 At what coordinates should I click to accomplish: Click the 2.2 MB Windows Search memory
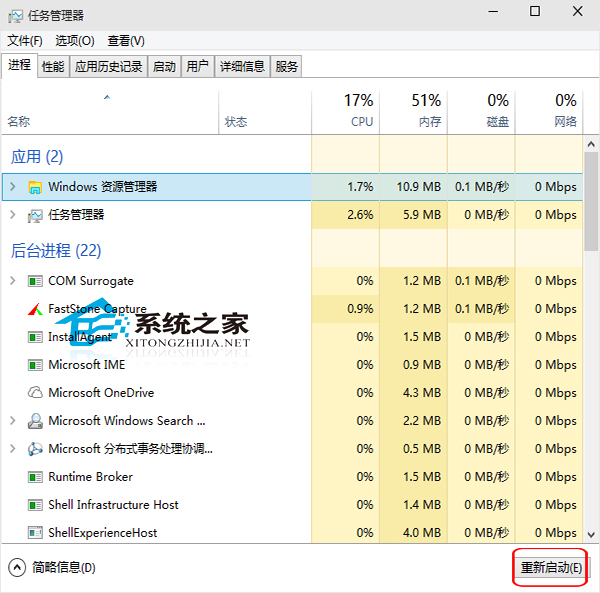pos(422,421)
